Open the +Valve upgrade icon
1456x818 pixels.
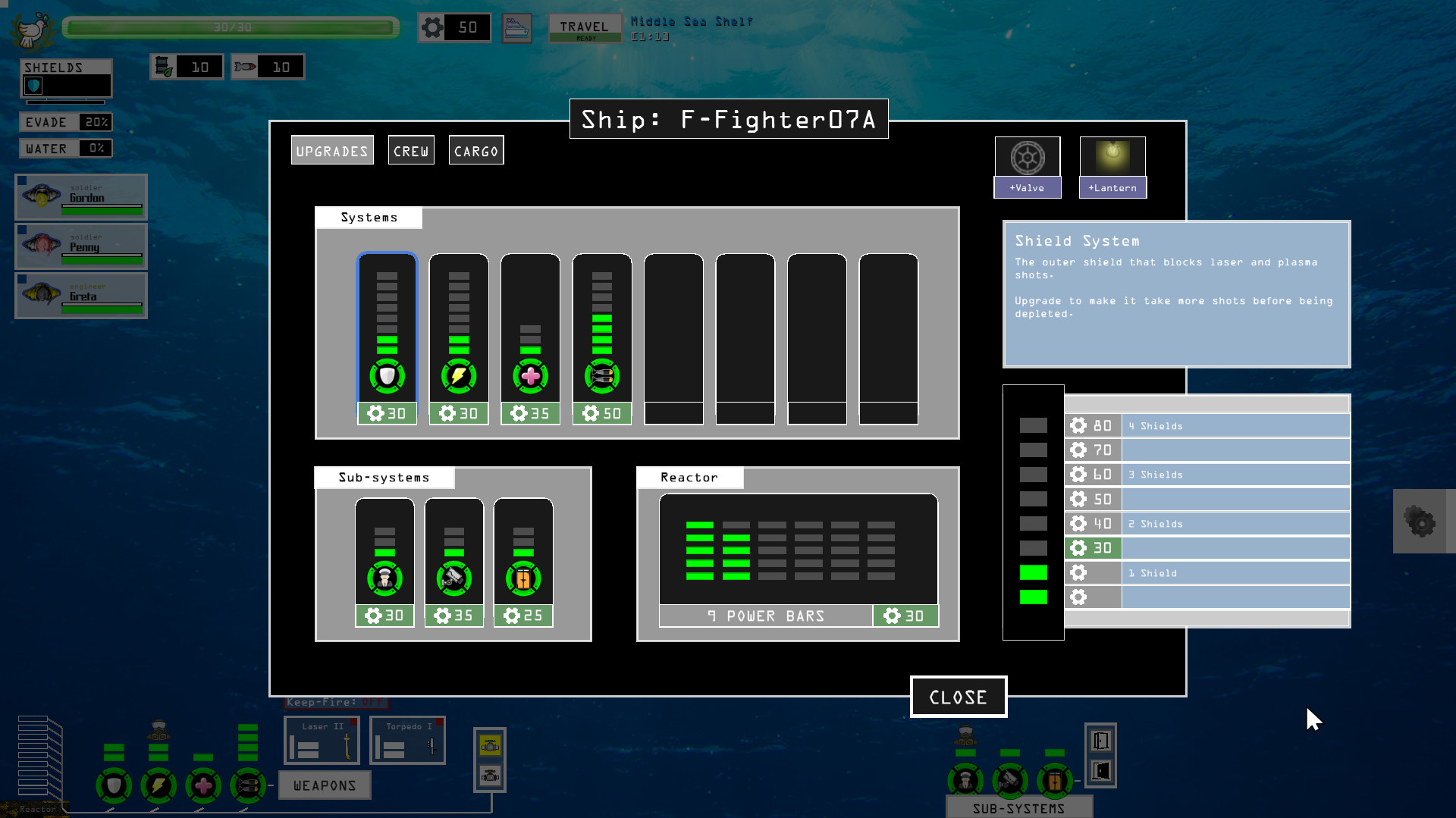pyautogui.click(x=1027, y=158)
